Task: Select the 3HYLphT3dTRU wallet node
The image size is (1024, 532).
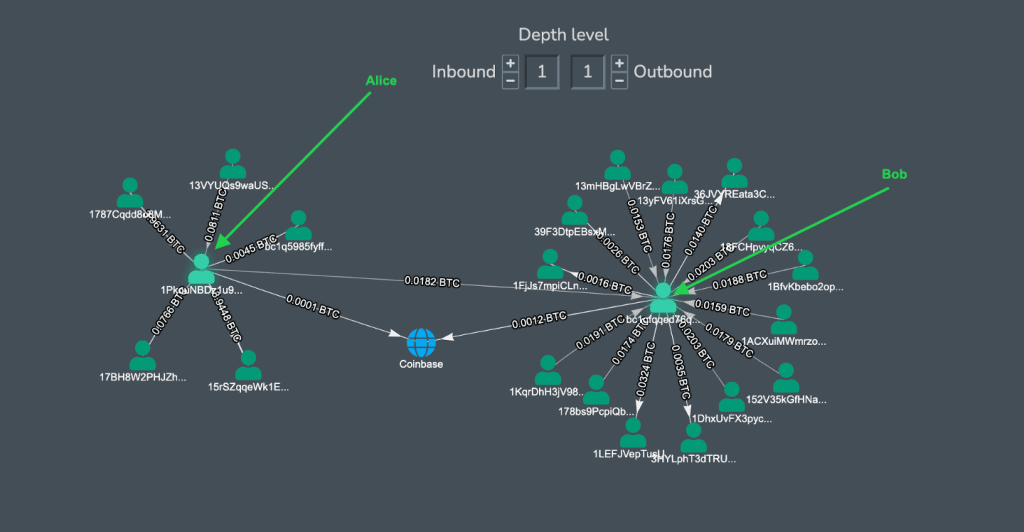Action: click(694, 437)
